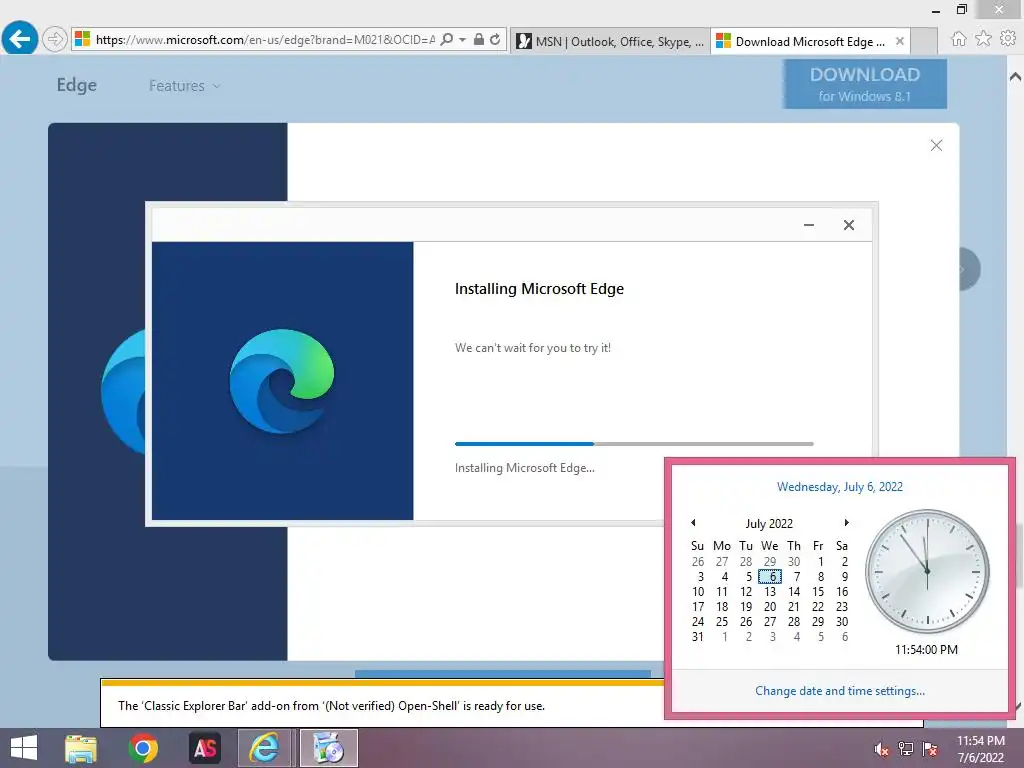Viewport: 1024px width, 768px height.
Task: Open the AS app on taskbar
Action: [x=204, y=748]
